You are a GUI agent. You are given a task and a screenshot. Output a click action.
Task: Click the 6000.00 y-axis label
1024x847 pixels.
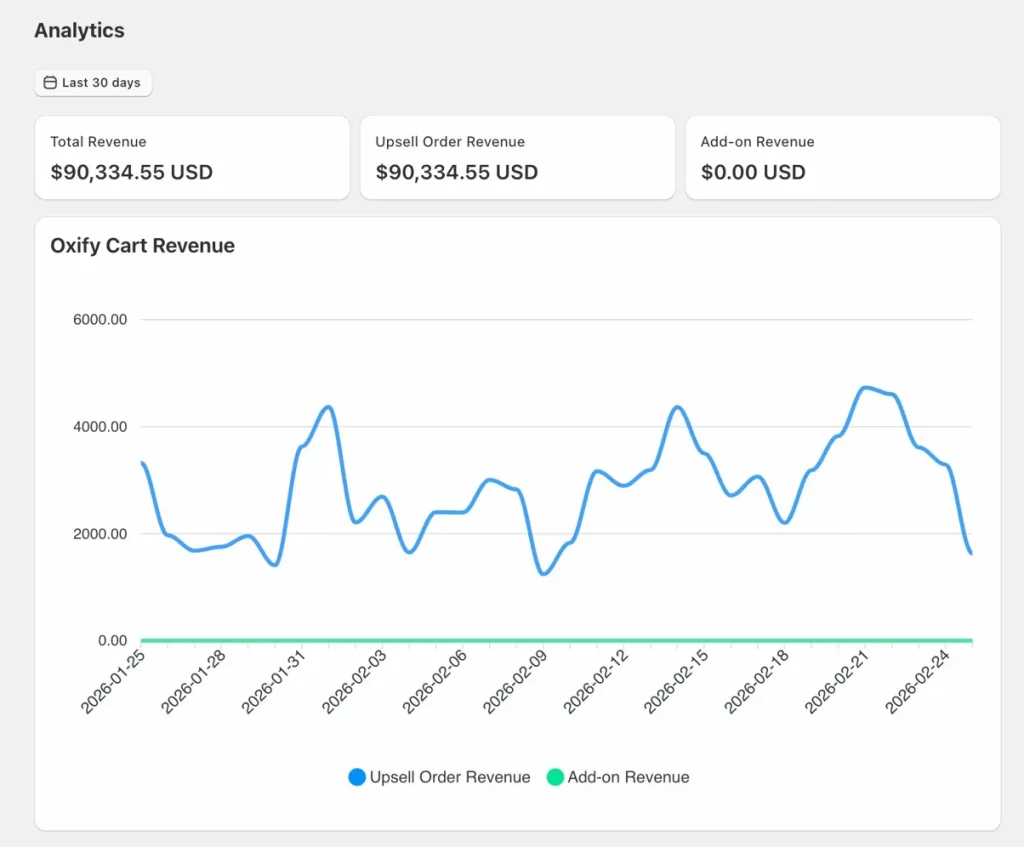[x=100, y=320]
